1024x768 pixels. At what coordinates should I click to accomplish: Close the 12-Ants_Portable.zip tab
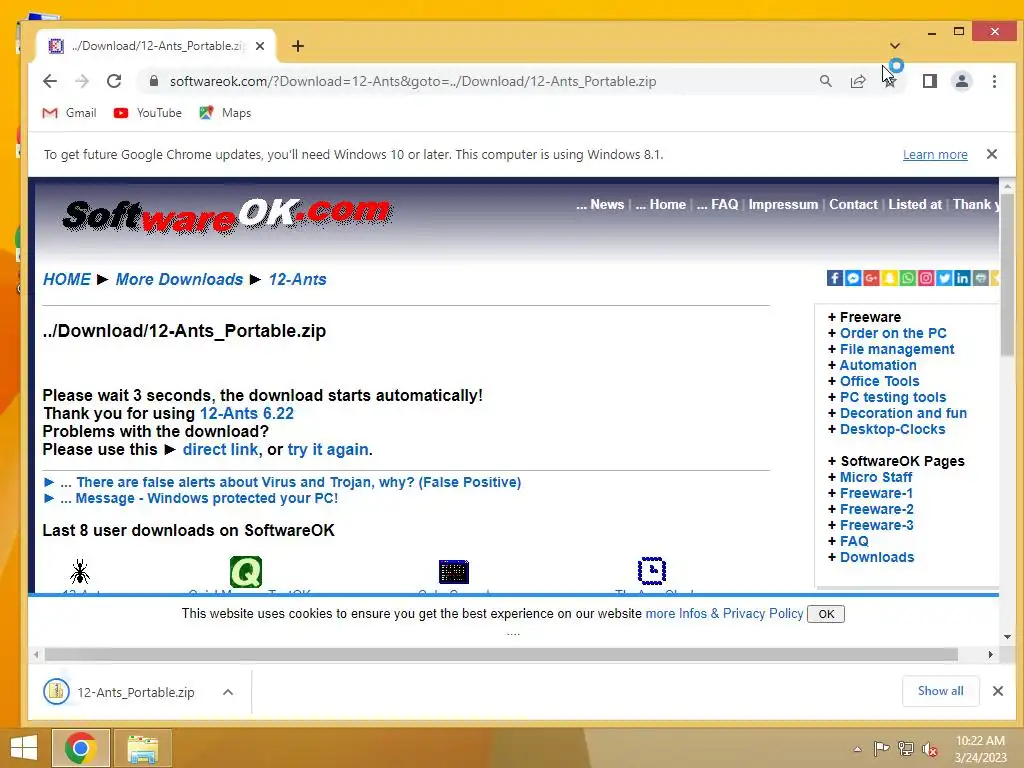tap(260, 46)
